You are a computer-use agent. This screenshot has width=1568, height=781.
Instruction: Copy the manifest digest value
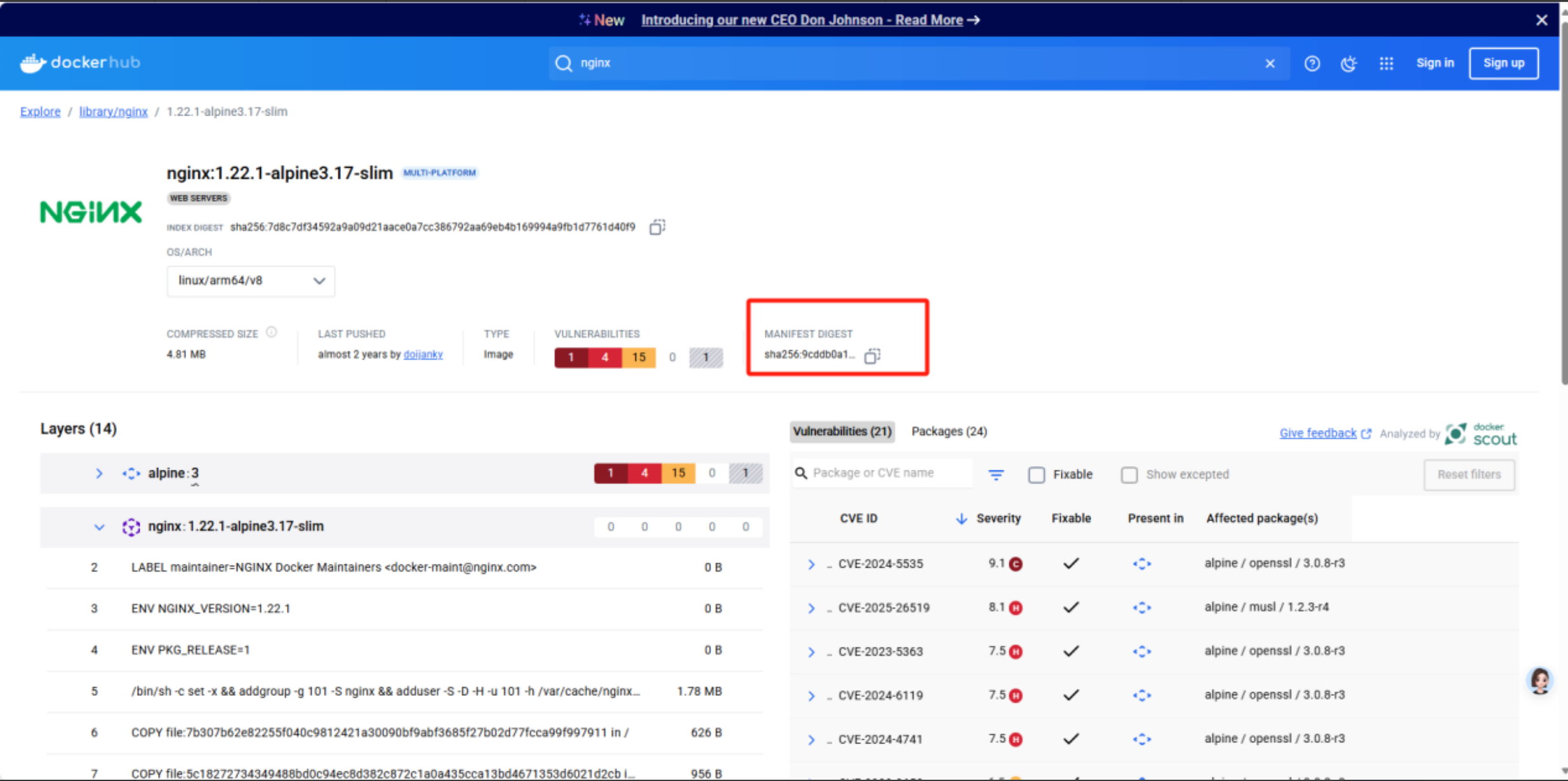[x=872, y=356]
